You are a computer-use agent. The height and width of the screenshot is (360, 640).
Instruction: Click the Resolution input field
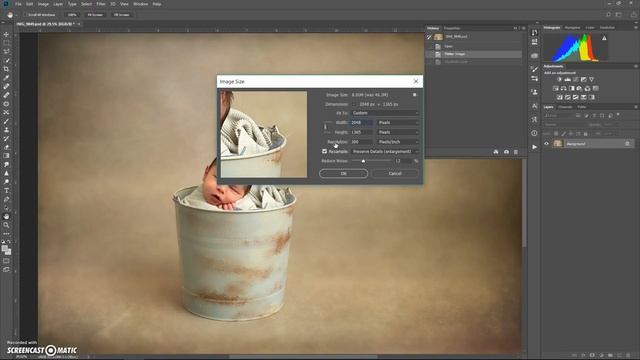pyautogui.click(x=362, y=142)
